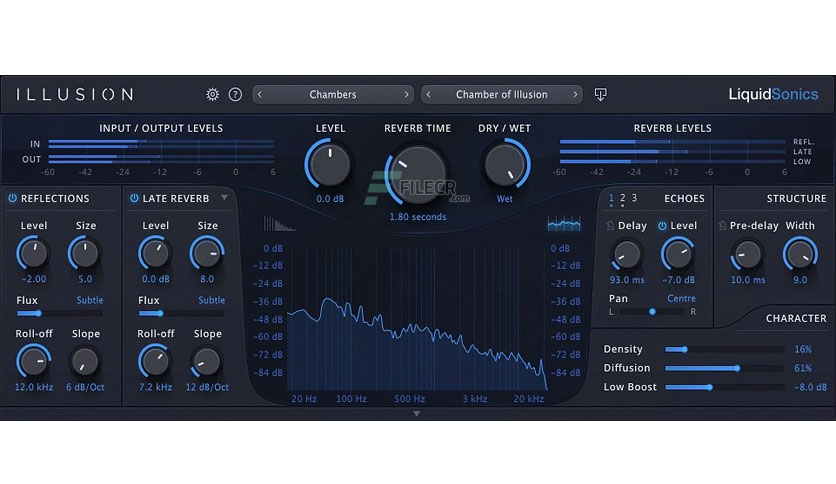The height and width of the screenshot is (484, 836).
Task: Click the Late Reverb Subtle flux value
Action: pos(212,300)
